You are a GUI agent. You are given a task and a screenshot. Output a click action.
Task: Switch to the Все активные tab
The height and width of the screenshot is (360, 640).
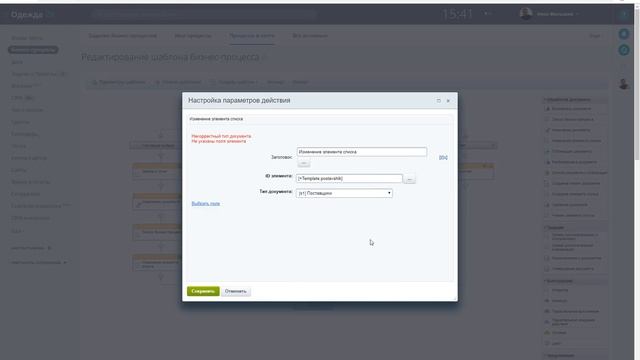(310, 36)
